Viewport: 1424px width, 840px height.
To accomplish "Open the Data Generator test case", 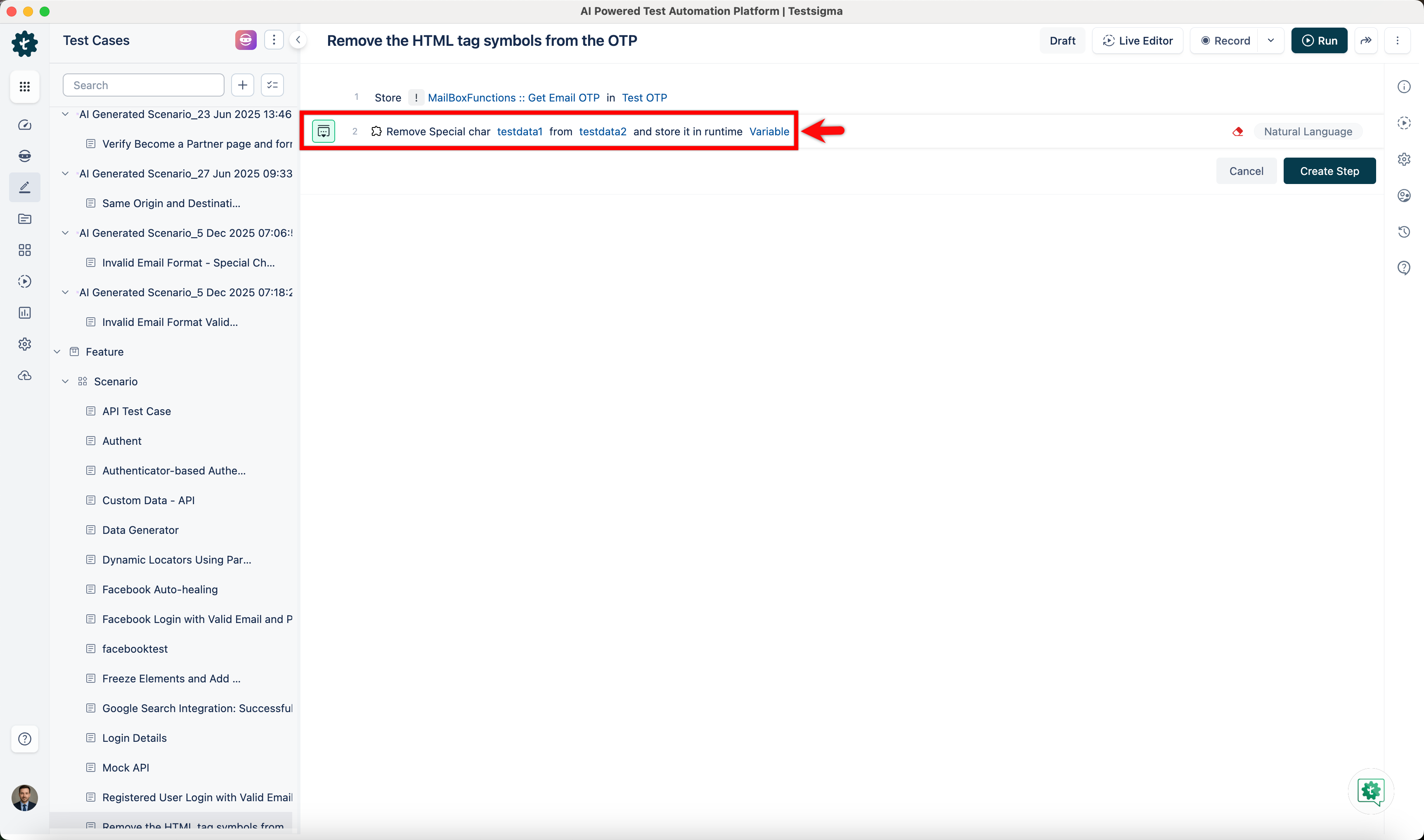I will click(140, 530).
